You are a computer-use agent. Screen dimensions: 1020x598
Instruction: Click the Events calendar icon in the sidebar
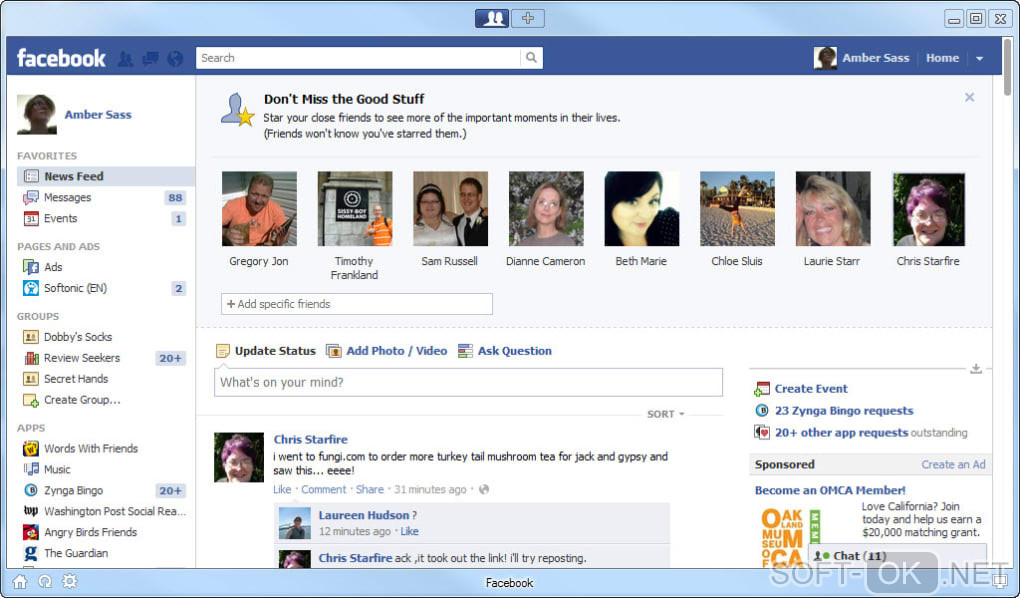coord(31,219)
